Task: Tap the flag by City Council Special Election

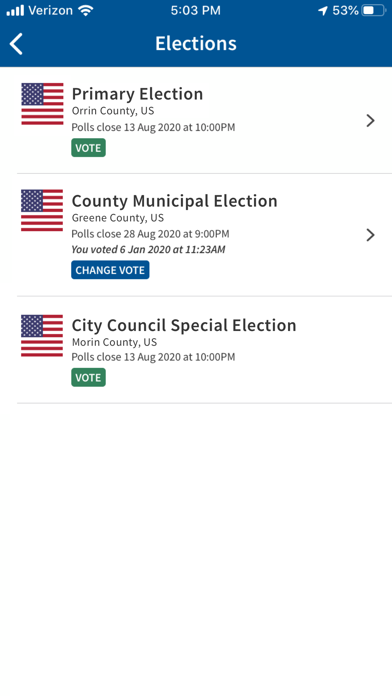Action: pos(42,336)
